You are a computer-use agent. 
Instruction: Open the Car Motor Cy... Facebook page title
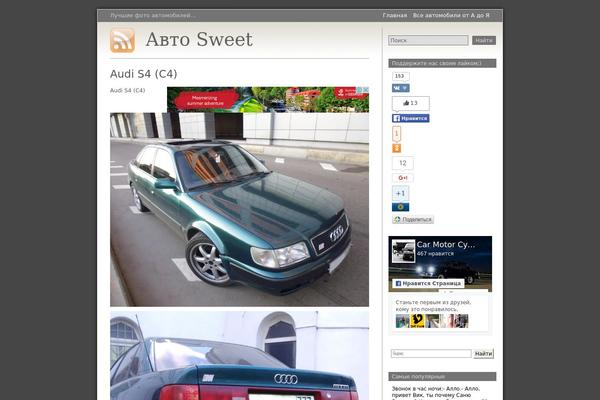(x=446, y=245)
